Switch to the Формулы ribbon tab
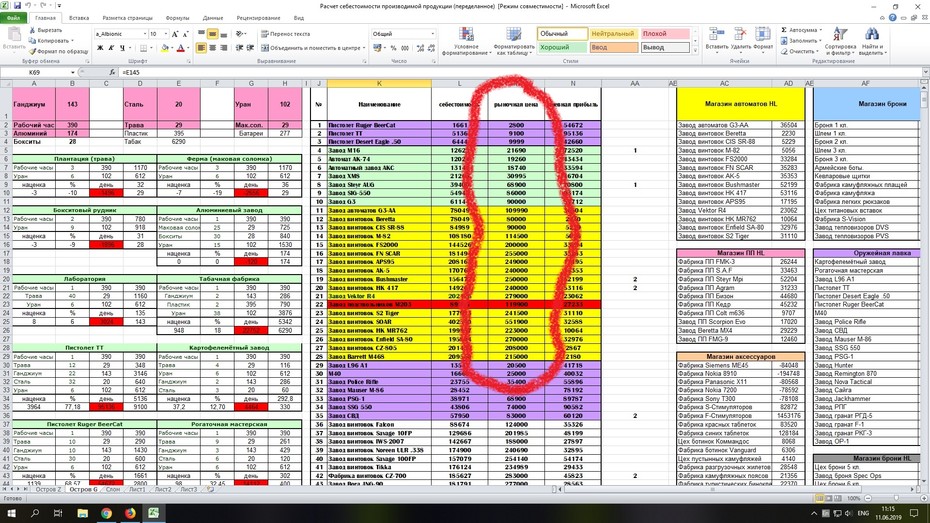 click(177, 18)
